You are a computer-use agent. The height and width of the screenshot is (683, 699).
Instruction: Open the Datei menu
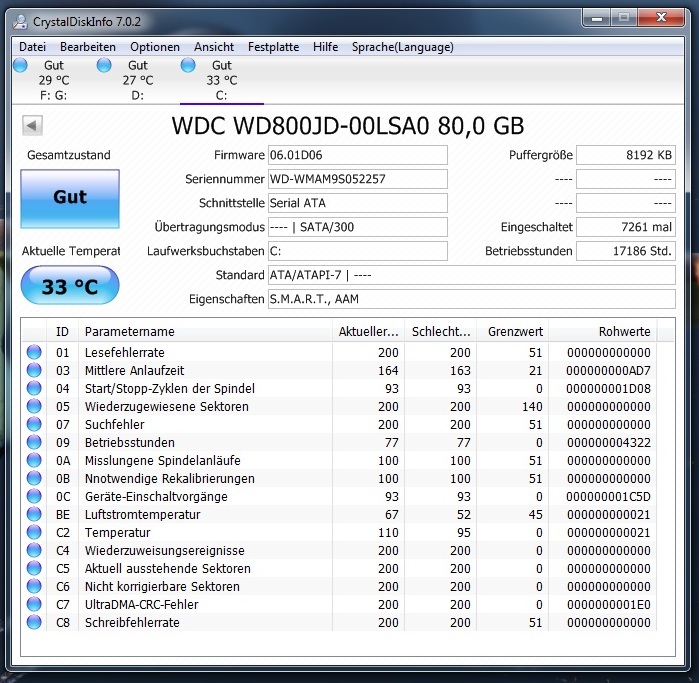[x=32, y=47]
